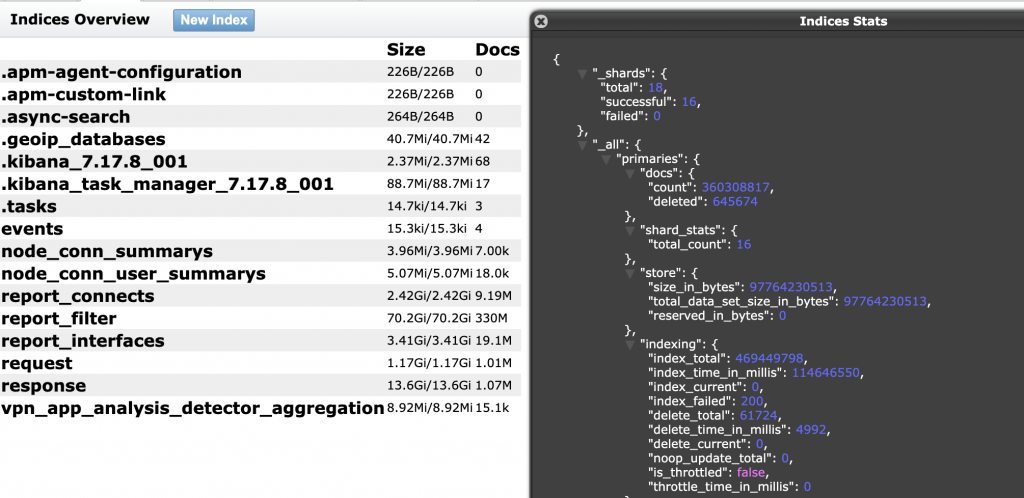
Task: Select the vpn_app_analysis_detector_aggregation index
Action: (x=192, y=408)
